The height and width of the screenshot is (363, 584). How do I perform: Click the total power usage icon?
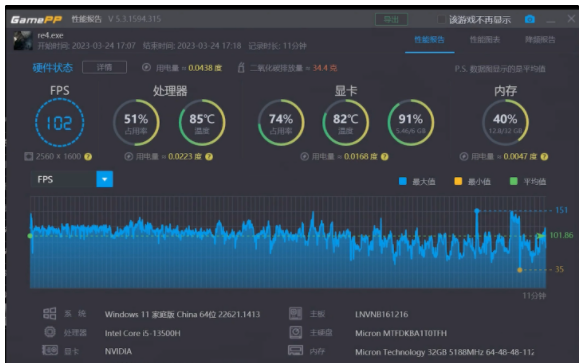click(x=146, y=67)
